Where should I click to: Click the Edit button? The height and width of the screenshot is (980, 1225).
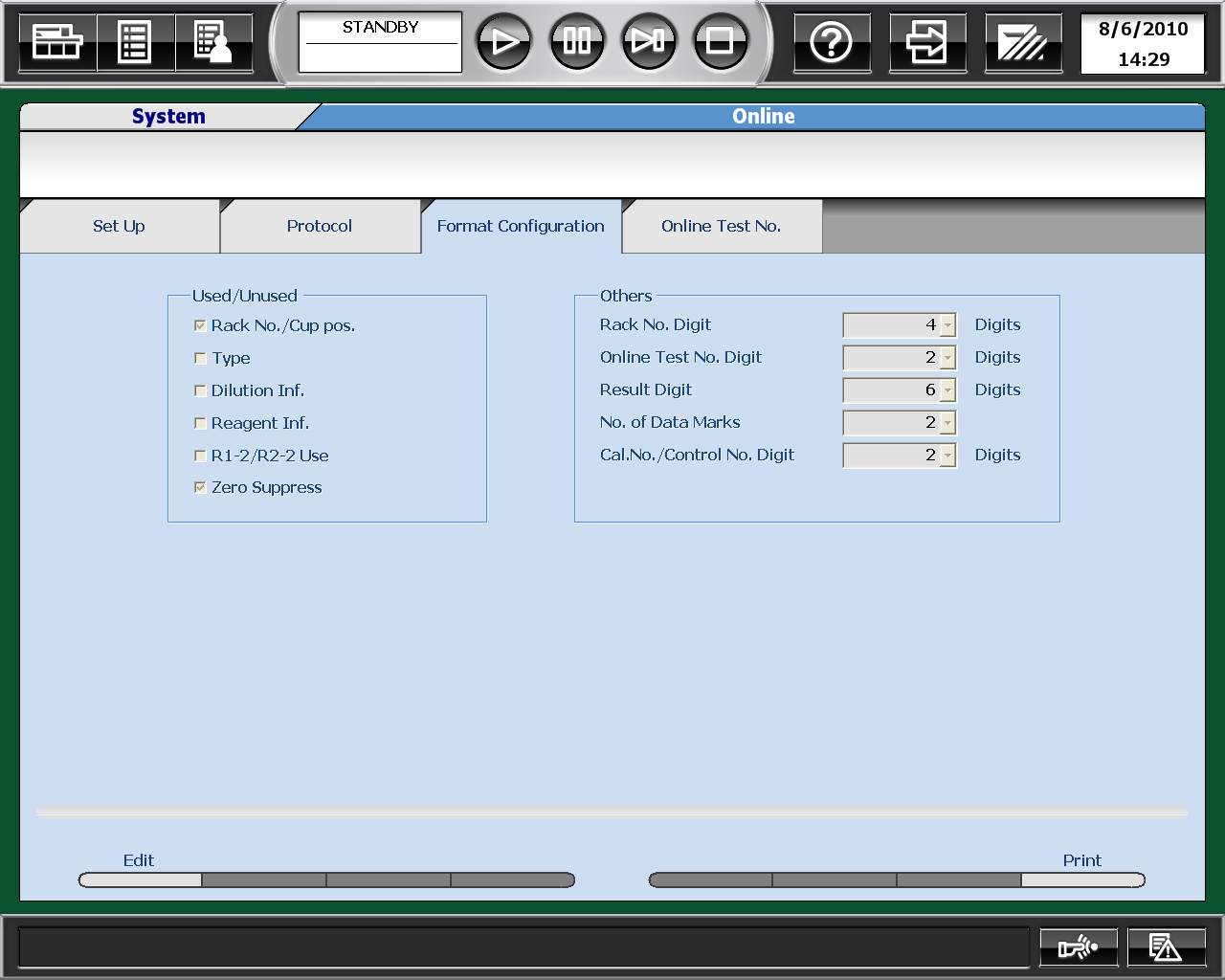click(140, 880)
